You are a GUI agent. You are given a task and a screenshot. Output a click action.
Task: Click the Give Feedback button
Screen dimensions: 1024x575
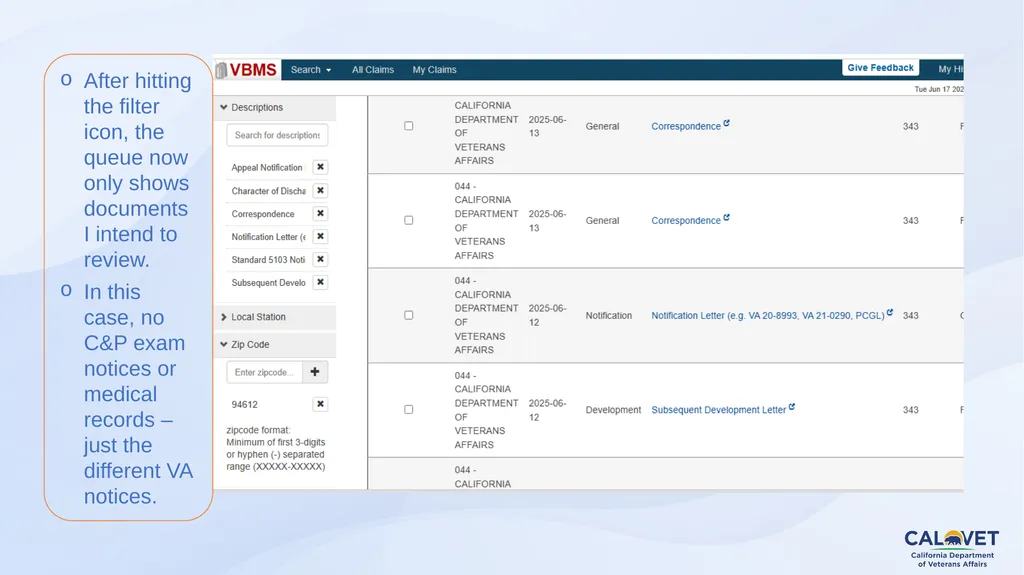point(880,67)
